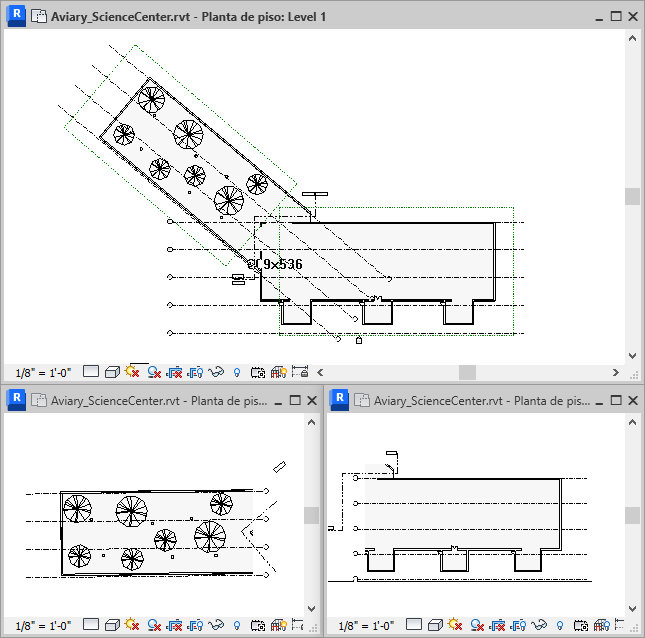Viewport: 645px width, 638px height.
Task: Activate the building-only window title bar
Action: [x=482, y=401]
